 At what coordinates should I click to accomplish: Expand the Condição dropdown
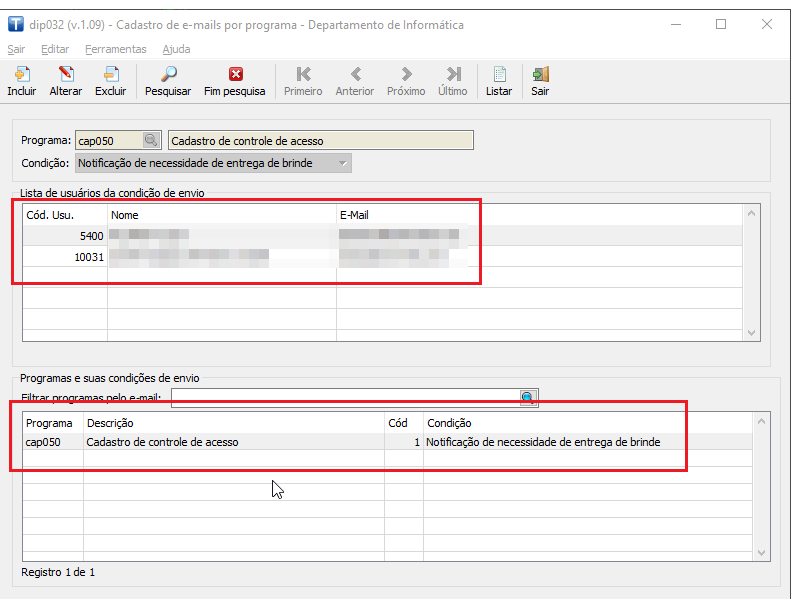click(x=343, y=163)
